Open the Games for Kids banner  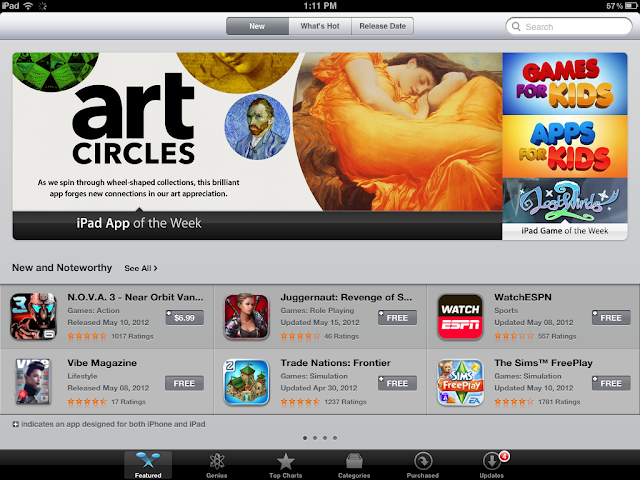(x=565, y=84)
